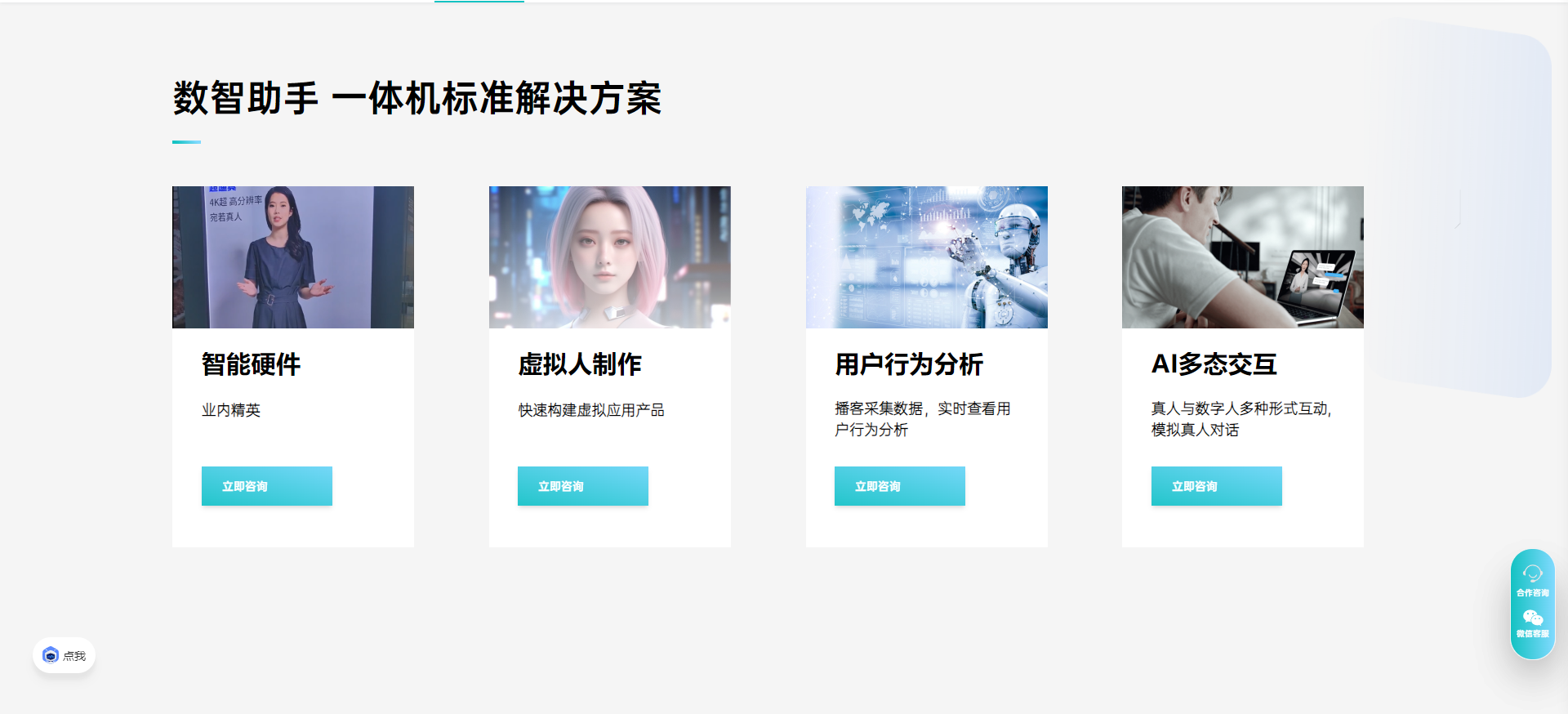
Task: Open the 微信客服 WeChat icon
Action: (1532, 618)
